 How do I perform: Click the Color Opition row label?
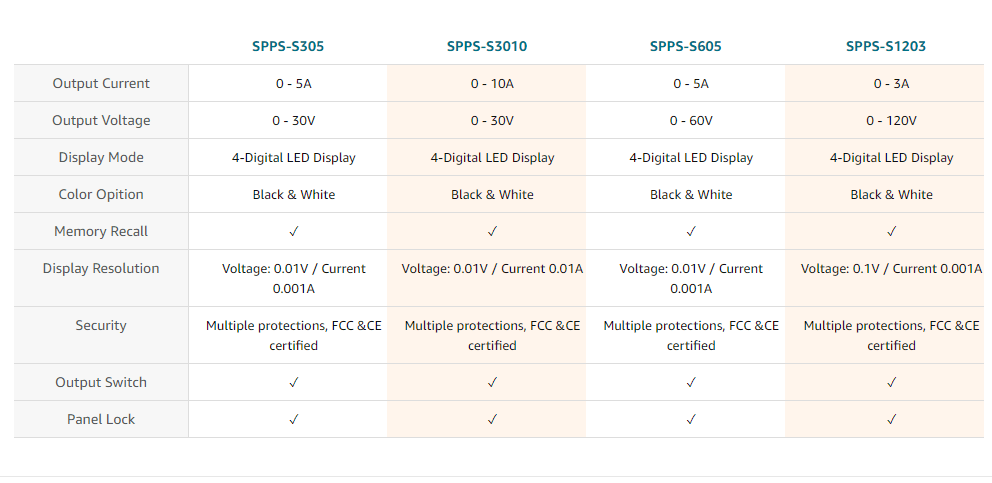pyautogui.click(x=101, y=194)
